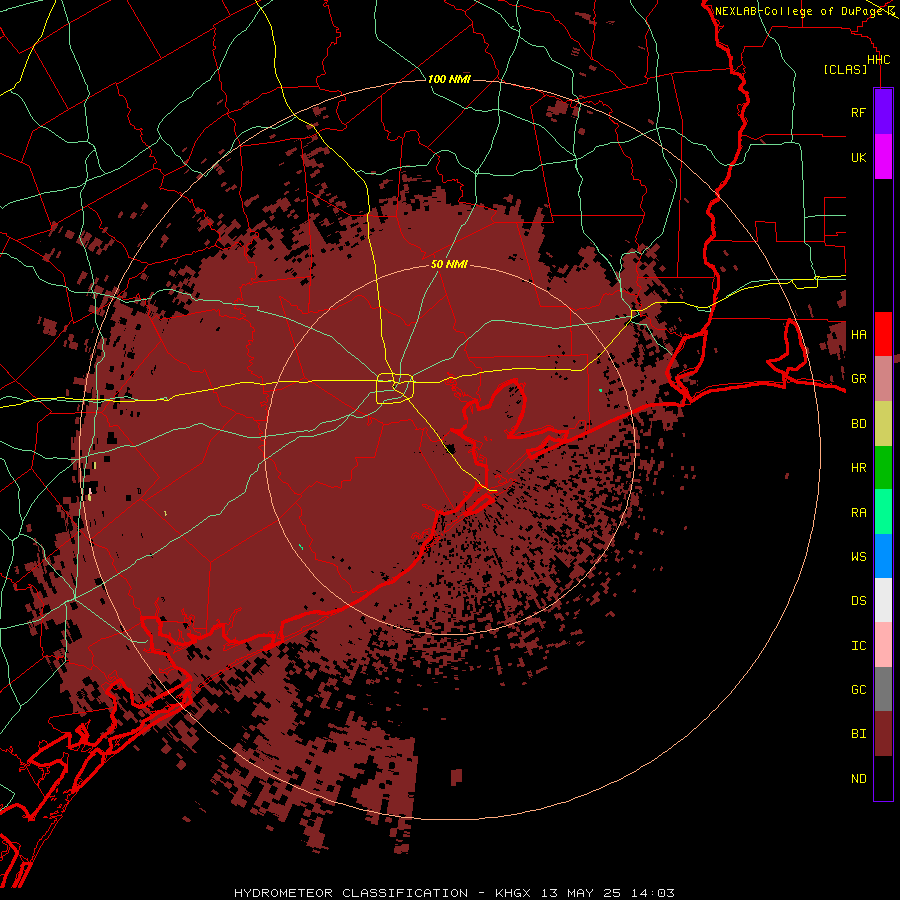Click the WS blue legend swatch
The height and width of the screenshot is (900, 900).
(883, 556)
